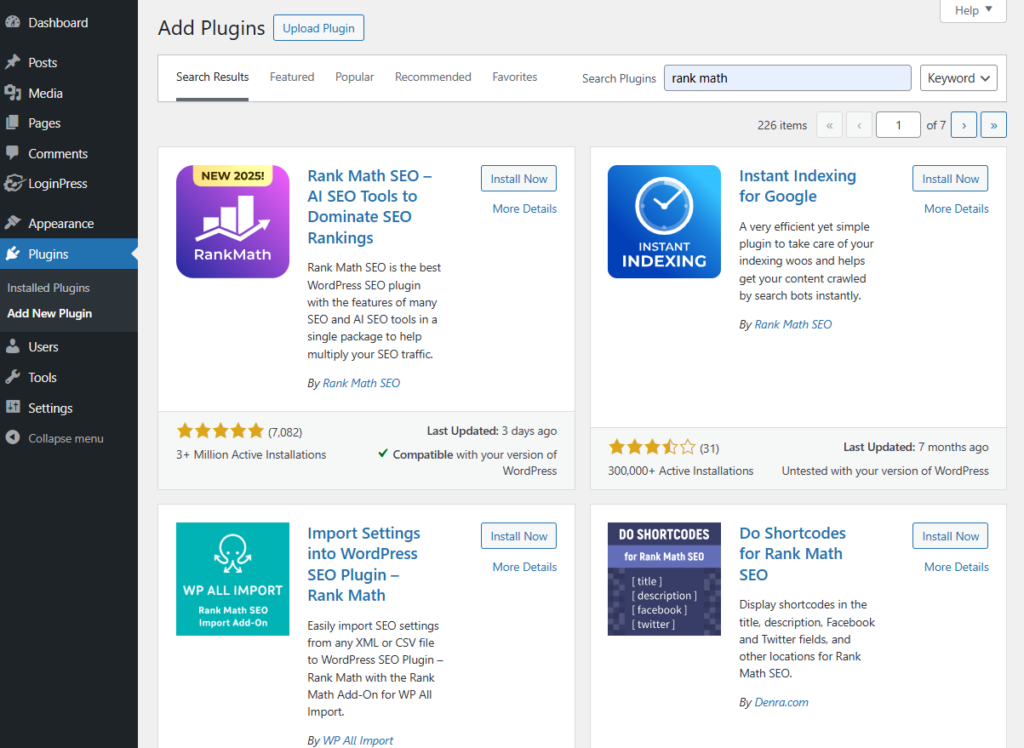The image size is (1024, 748).
Task: Switch to the Featured tab
Action: click(292, 77)
